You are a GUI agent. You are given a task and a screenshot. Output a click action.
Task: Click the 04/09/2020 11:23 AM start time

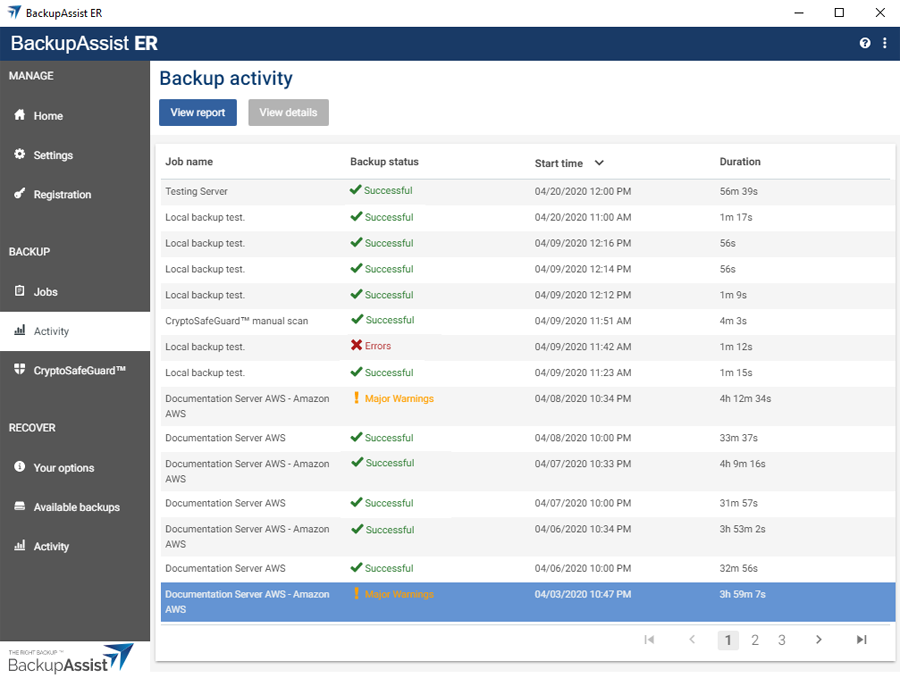coord(583,373)
